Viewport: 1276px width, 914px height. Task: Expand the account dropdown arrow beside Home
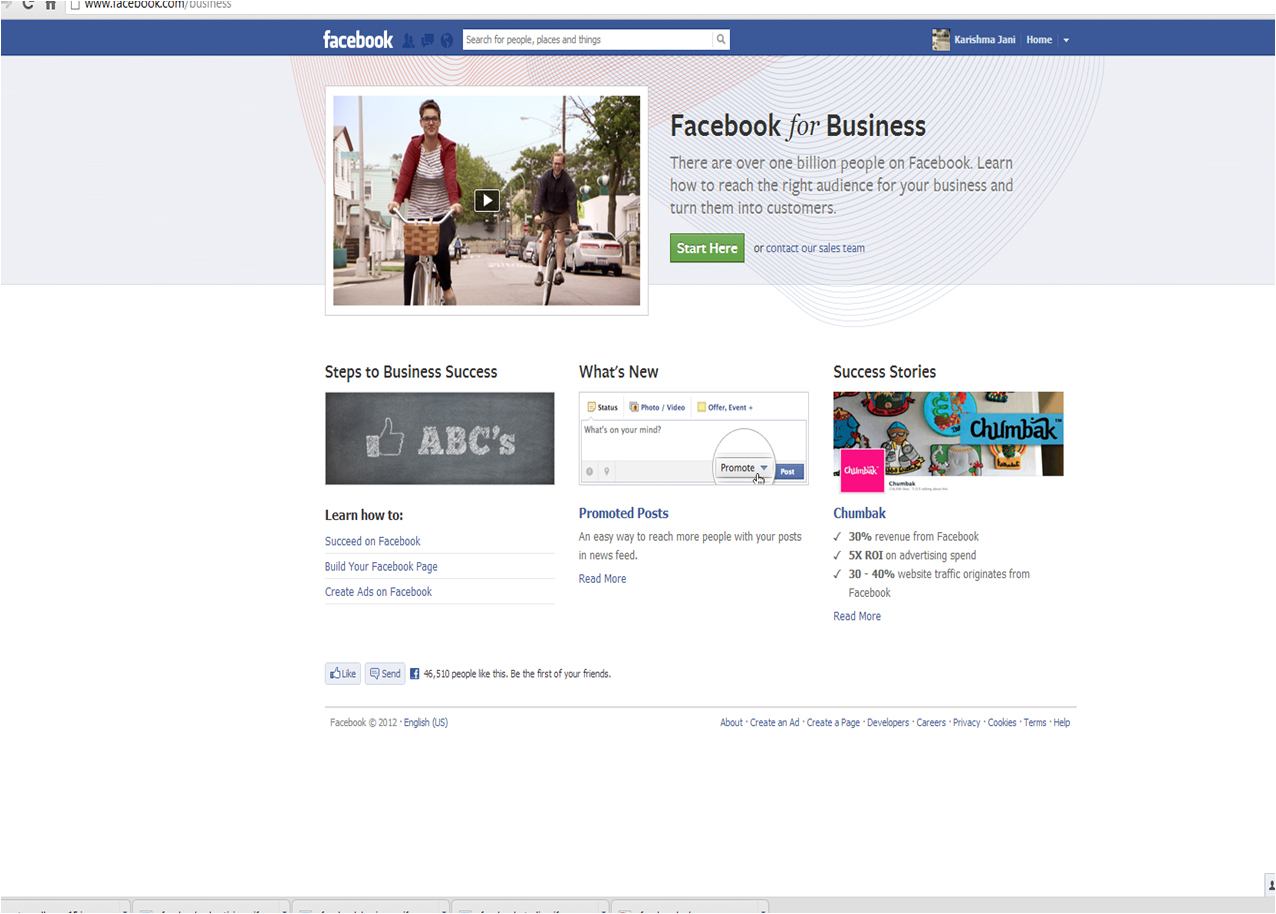(x=1066, y=41)
